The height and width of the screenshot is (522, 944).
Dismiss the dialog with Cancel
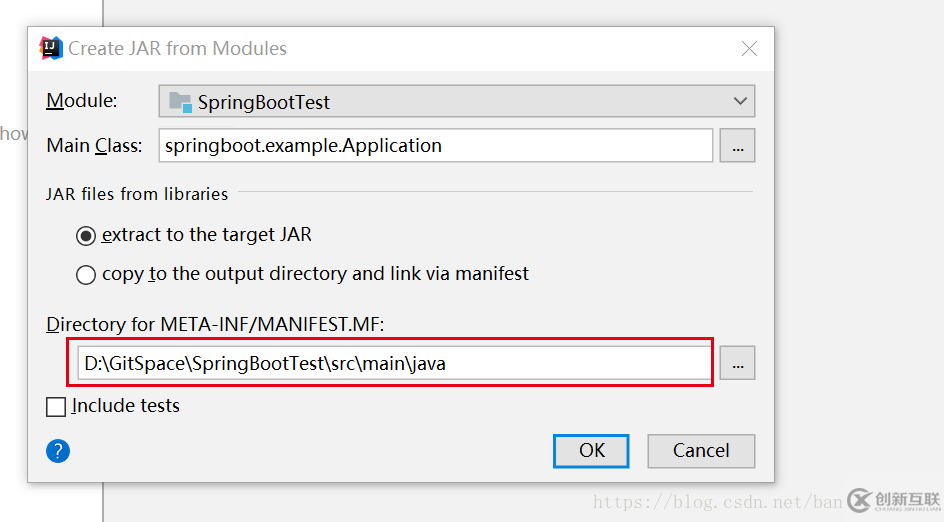tap(701, 451)
